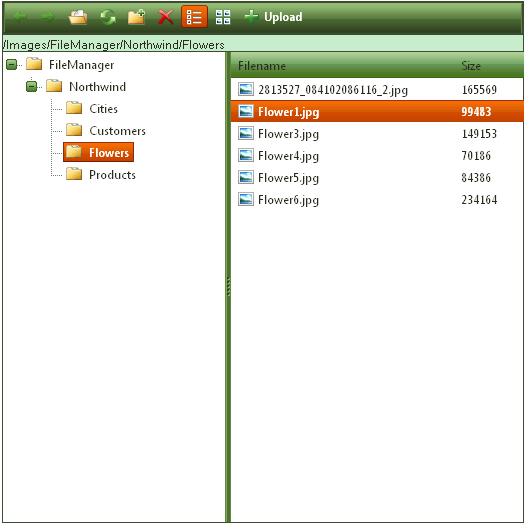Image resolution: width=524 pixels, height=523 pixels.
Task: Click the green Back arrow icon
Action: pyautogui.click(x=20, y=17)
